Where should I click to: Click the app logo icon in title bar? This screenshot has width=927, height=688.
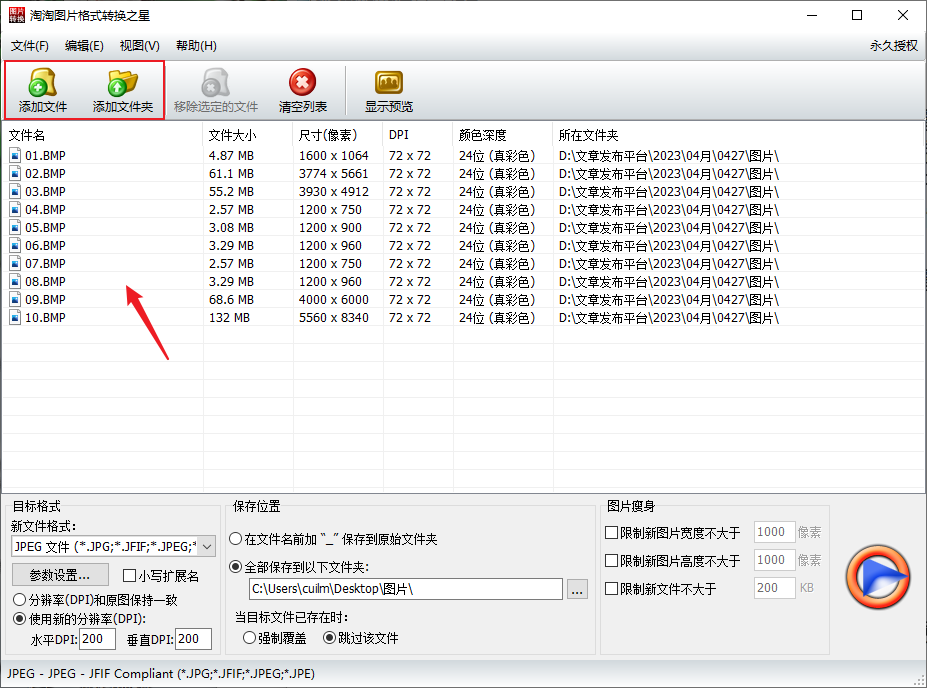(17, 15)
